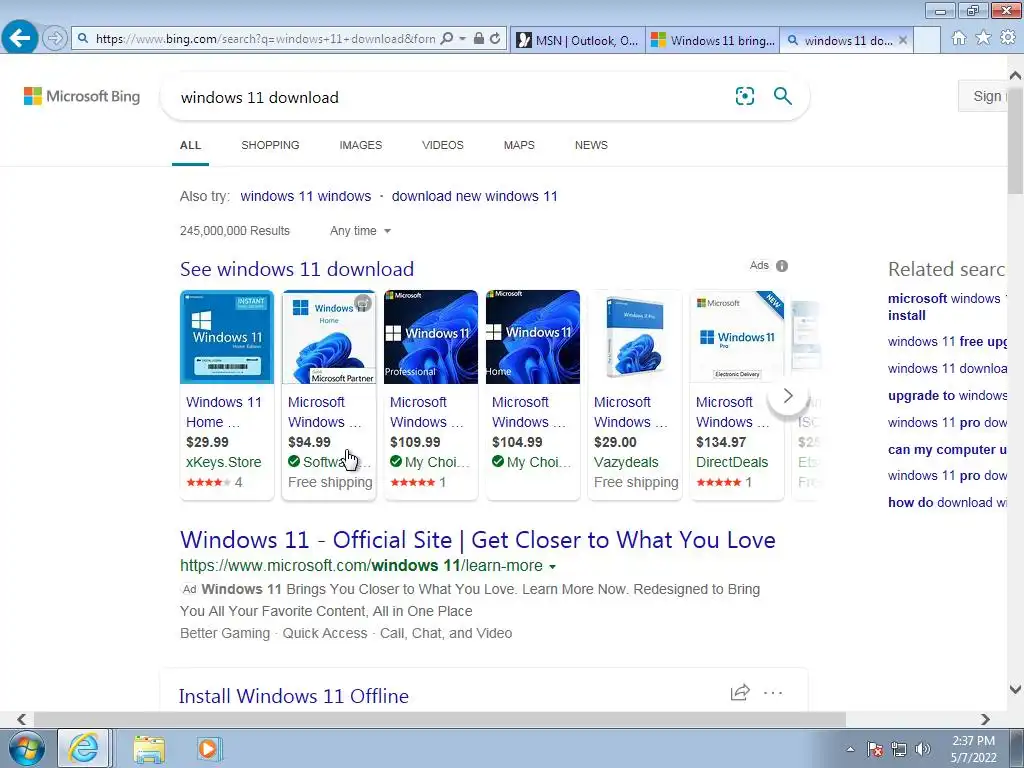Close the windows 11 do... tab
This screenshot has height=768, width=1024.
pos(903,40)
